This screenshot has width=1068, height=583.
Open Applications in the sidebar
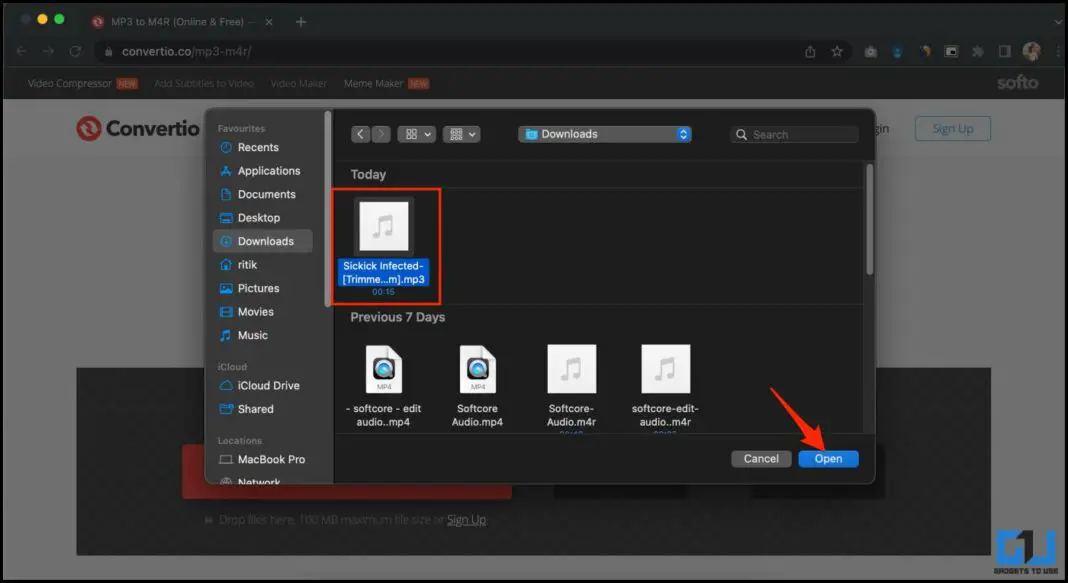(x=268, y=171)
